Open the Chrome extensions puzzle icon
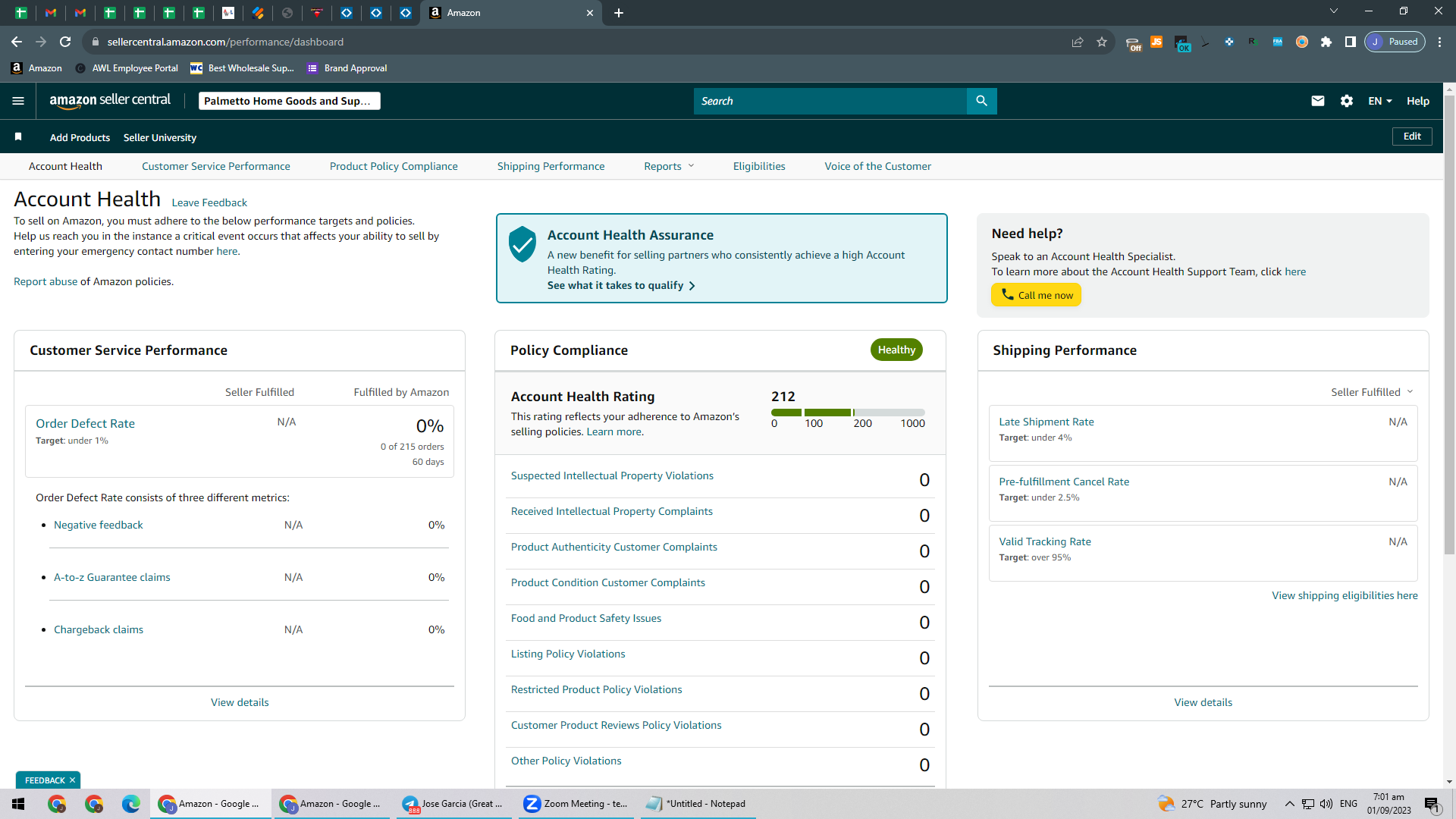 [x=1326, y=42]
